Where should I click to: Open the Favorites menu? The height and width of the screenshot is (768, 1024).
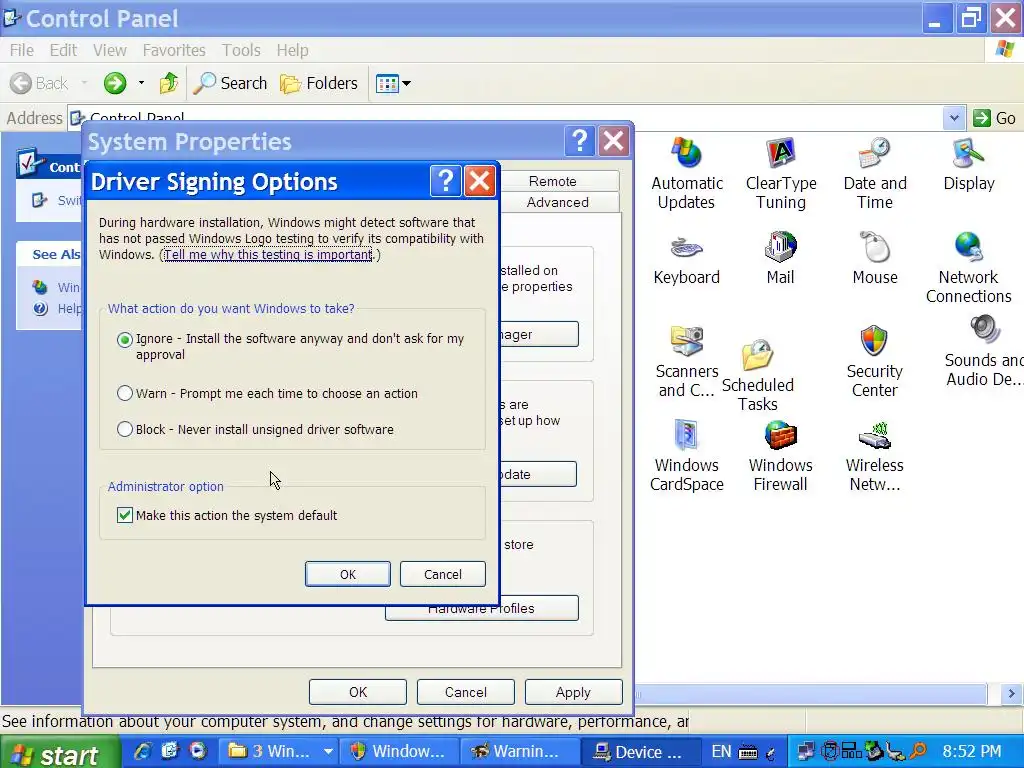174,50
